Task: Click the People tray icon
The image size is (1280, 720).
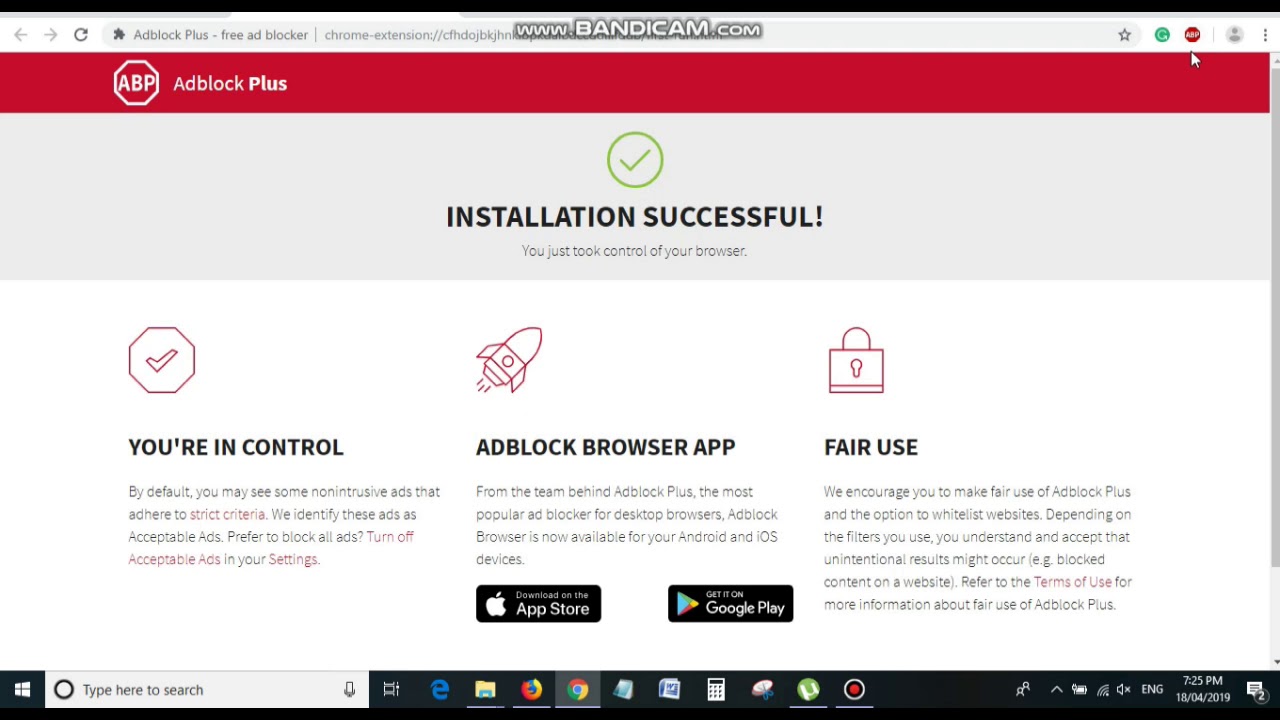Action: click(x=1023, y=690)
